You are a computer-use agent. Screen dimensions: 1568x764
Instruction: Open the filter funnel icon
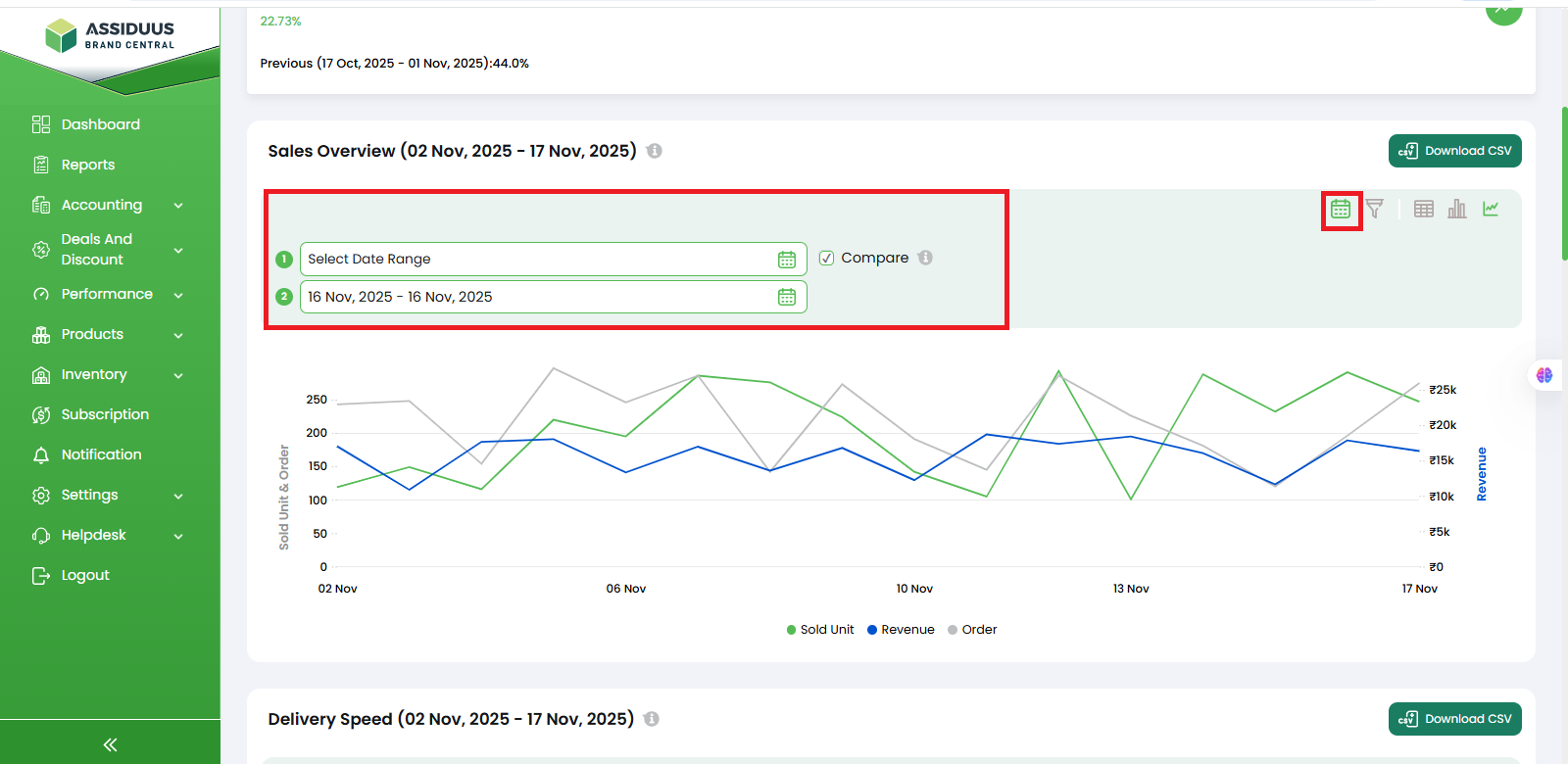coord(1375,209)
